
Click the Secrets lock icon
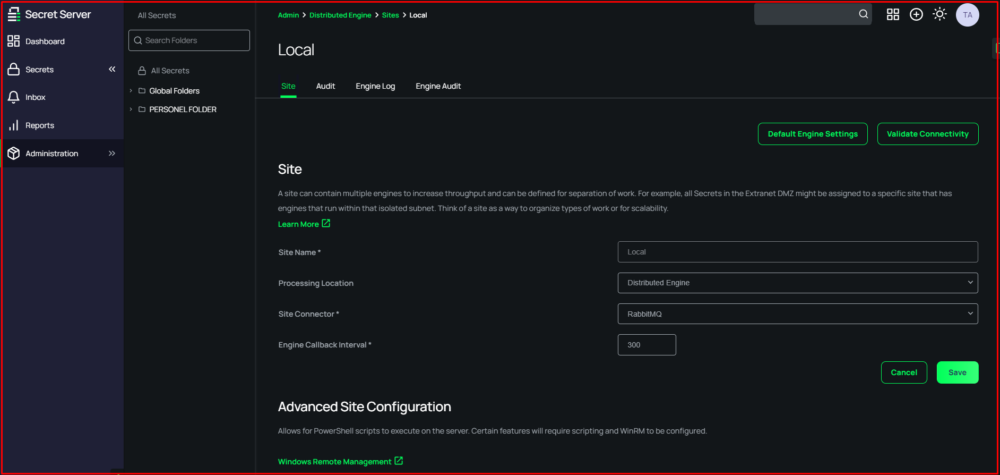[x=13, y=69]
